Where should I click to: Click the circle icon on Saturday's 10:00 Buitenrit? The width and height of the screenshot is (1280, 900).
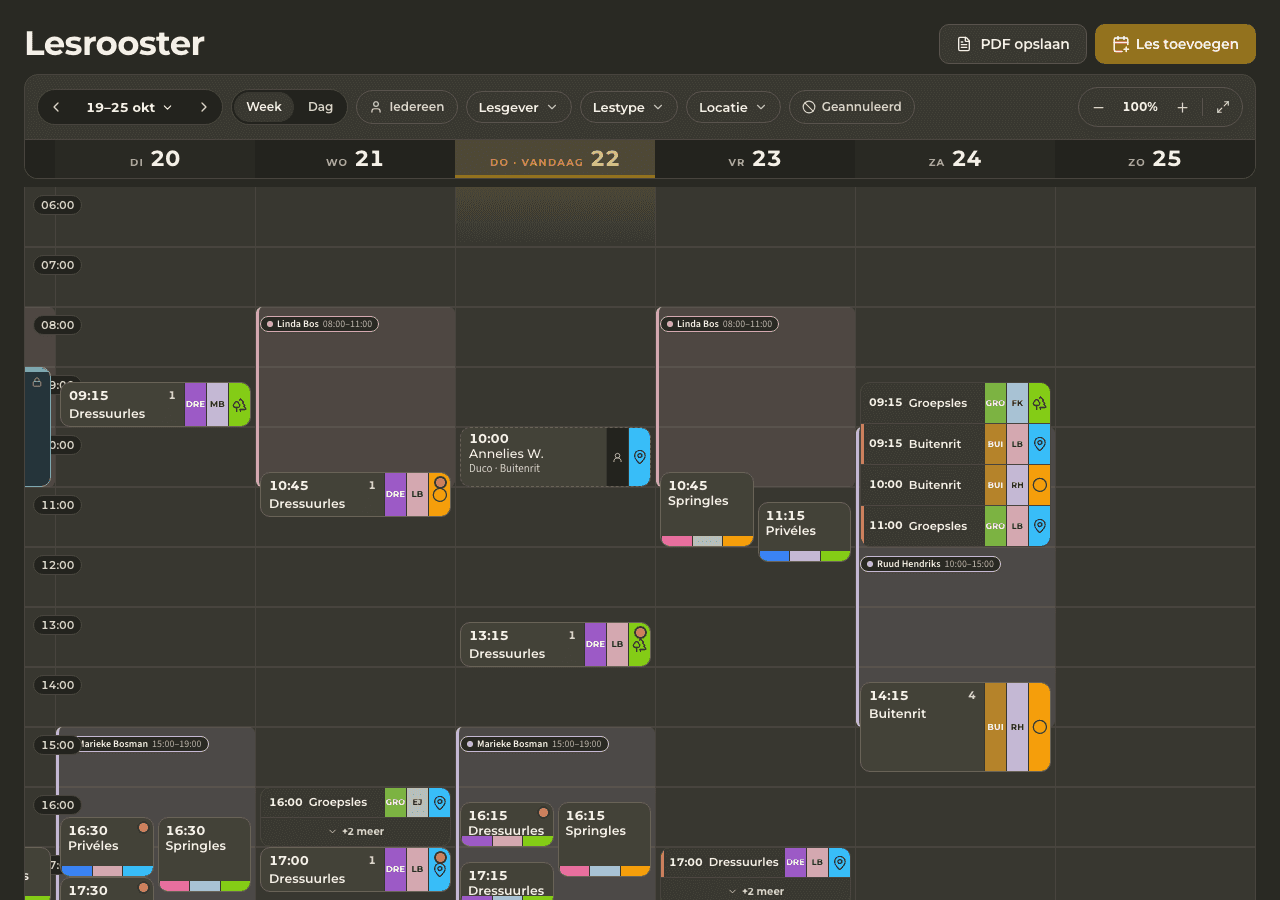coord(1039,485)
